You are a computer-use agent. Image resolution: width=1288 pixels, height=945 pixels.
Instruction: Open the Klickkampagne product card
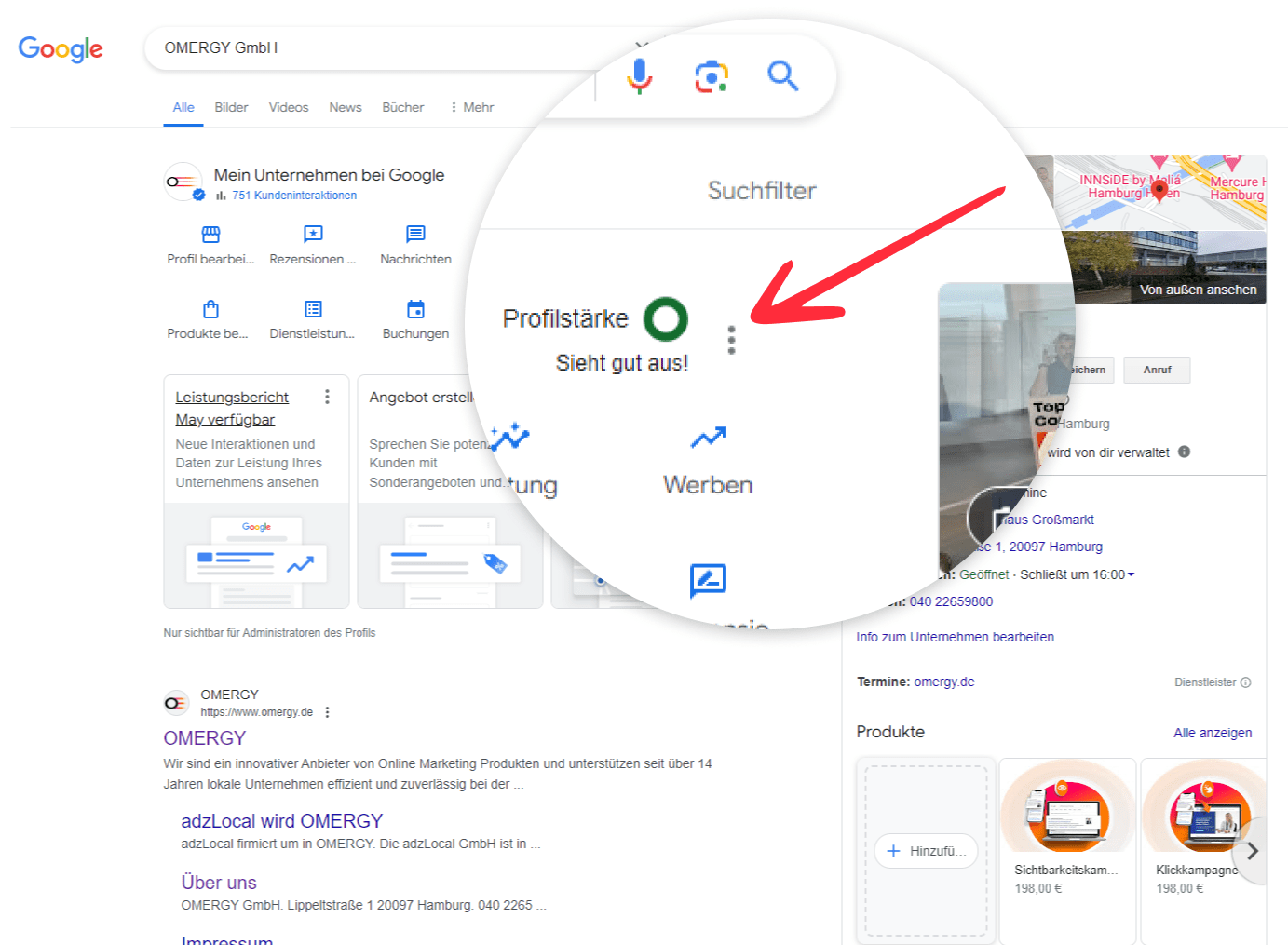pyautogui.click(x=1203, y=851)
